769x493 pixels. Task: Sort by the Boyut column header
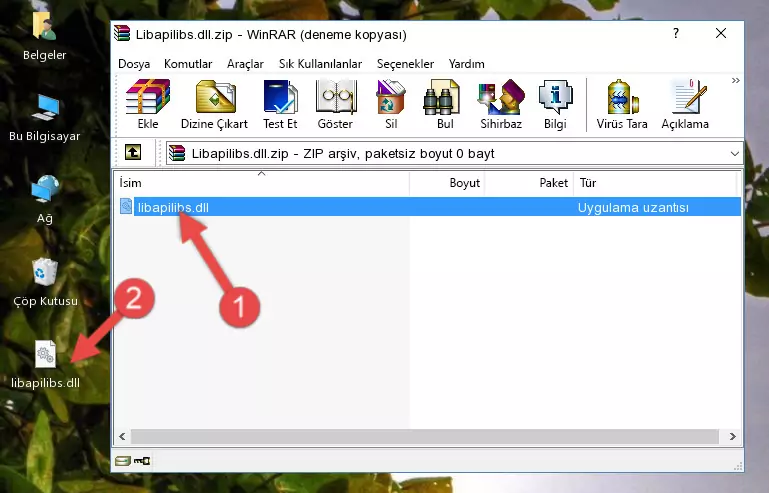(447, 183)
